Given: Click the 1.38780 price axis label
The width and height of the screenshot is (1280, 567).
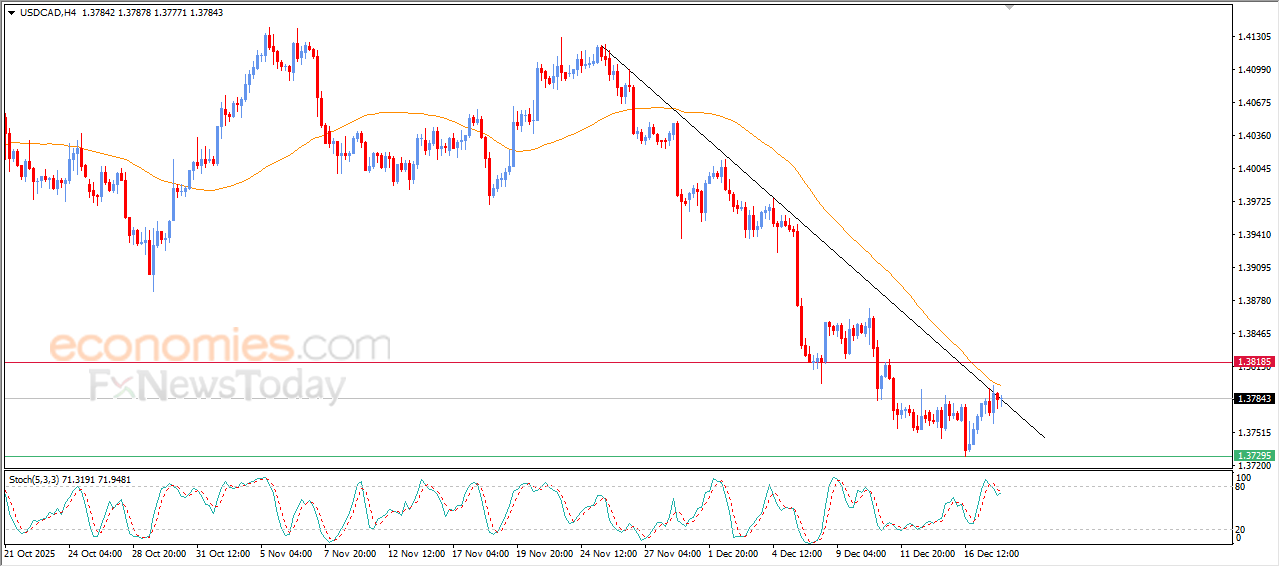Looking at the screenshot, I should point(1253,301).
